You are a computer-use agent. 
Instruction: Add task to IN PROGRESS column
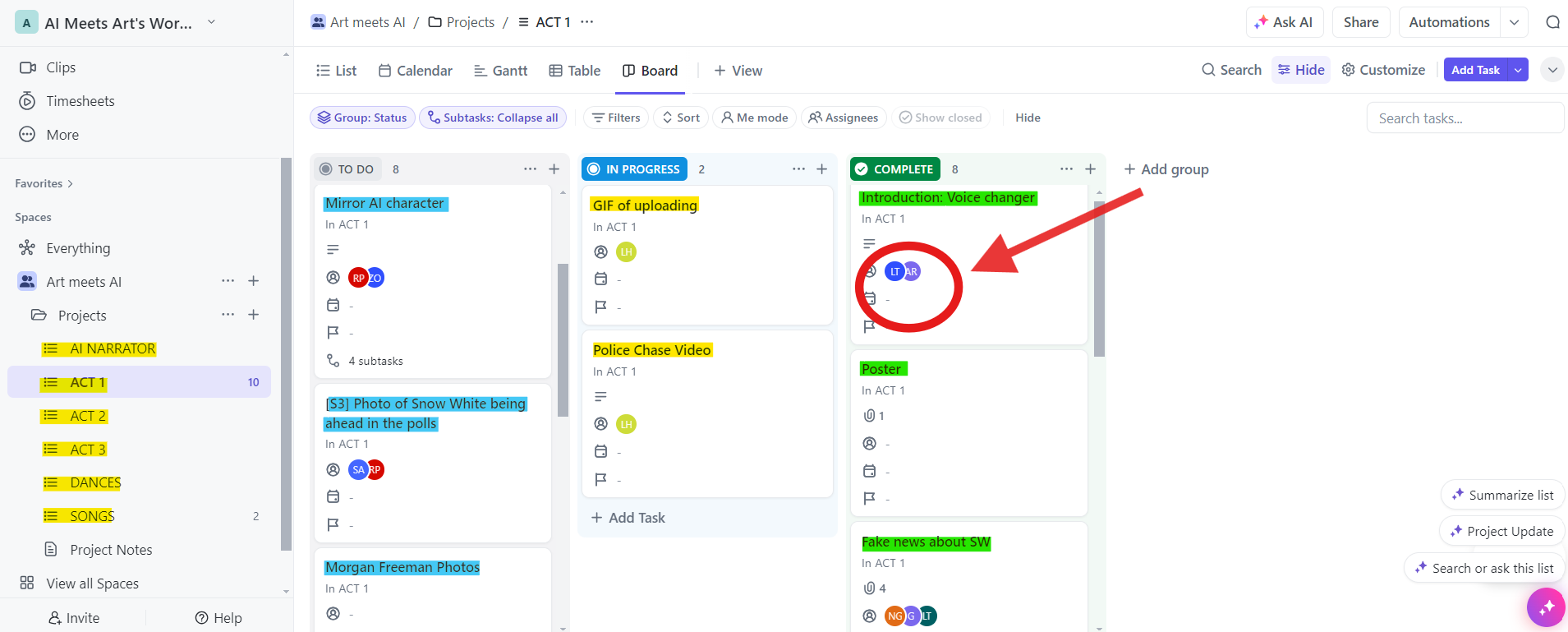821,169
